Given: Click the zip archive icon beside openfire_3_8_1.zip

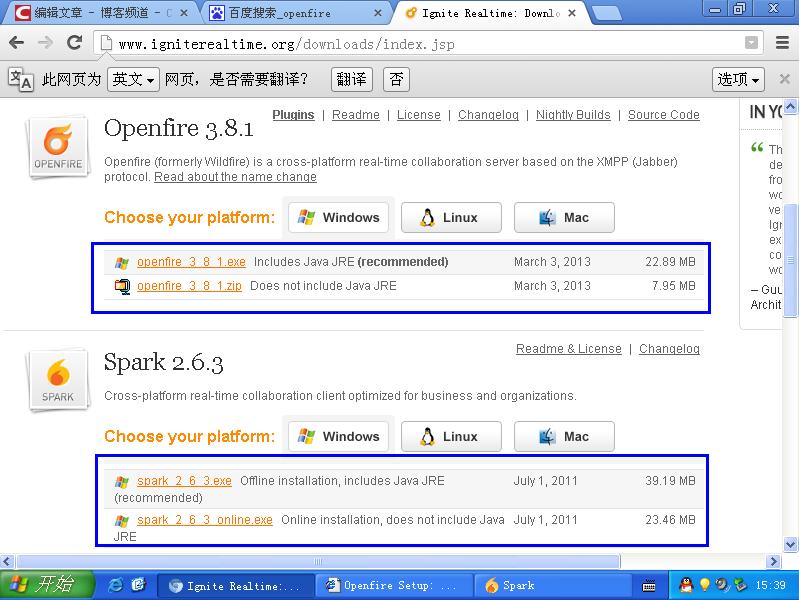Looking at the screenshot, I should click(122, 286).
